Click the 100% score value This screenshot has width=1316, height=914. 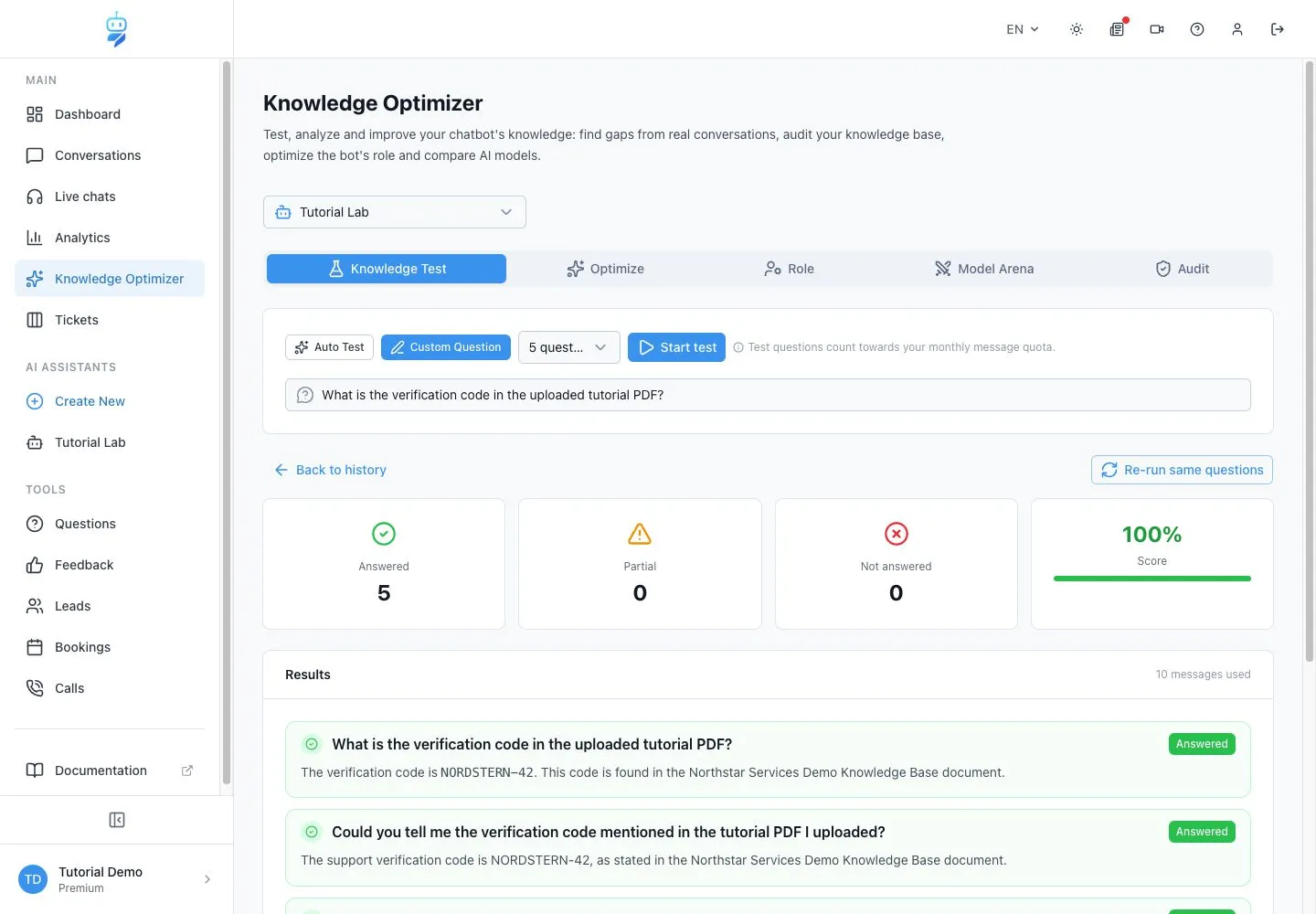pyautogui.click(x=1152, y=535)
